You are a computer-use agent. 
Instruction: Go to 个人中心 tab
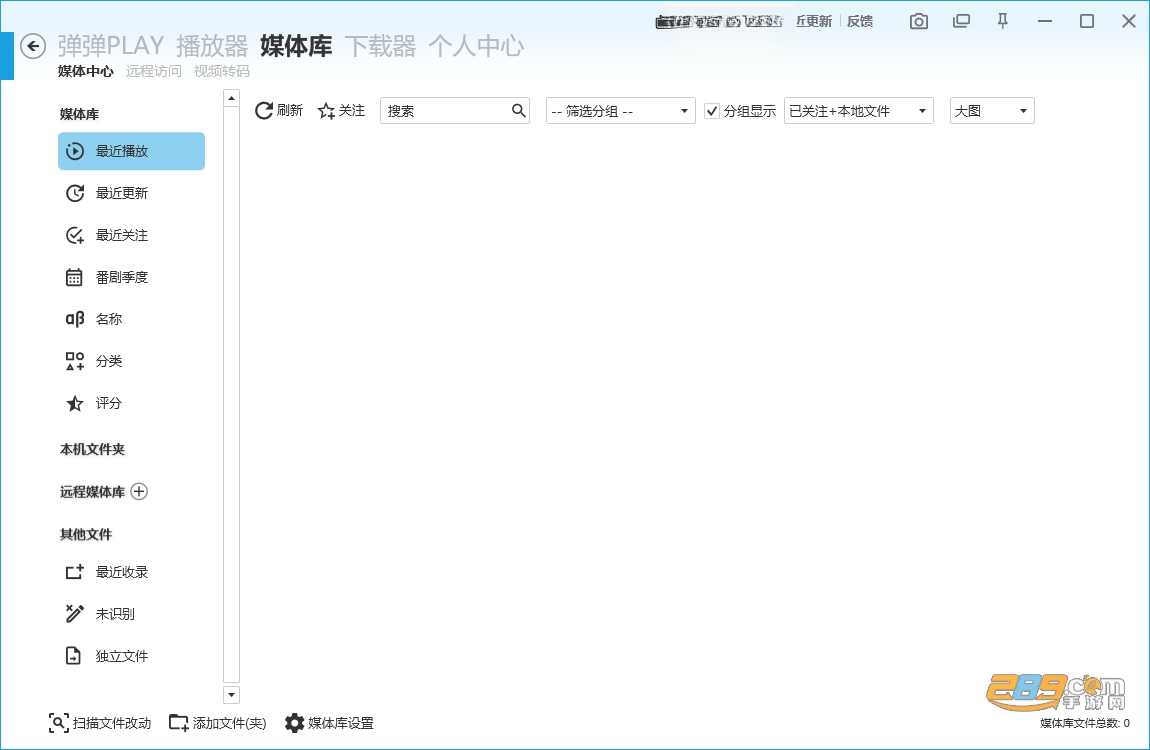tap(476, 46)
